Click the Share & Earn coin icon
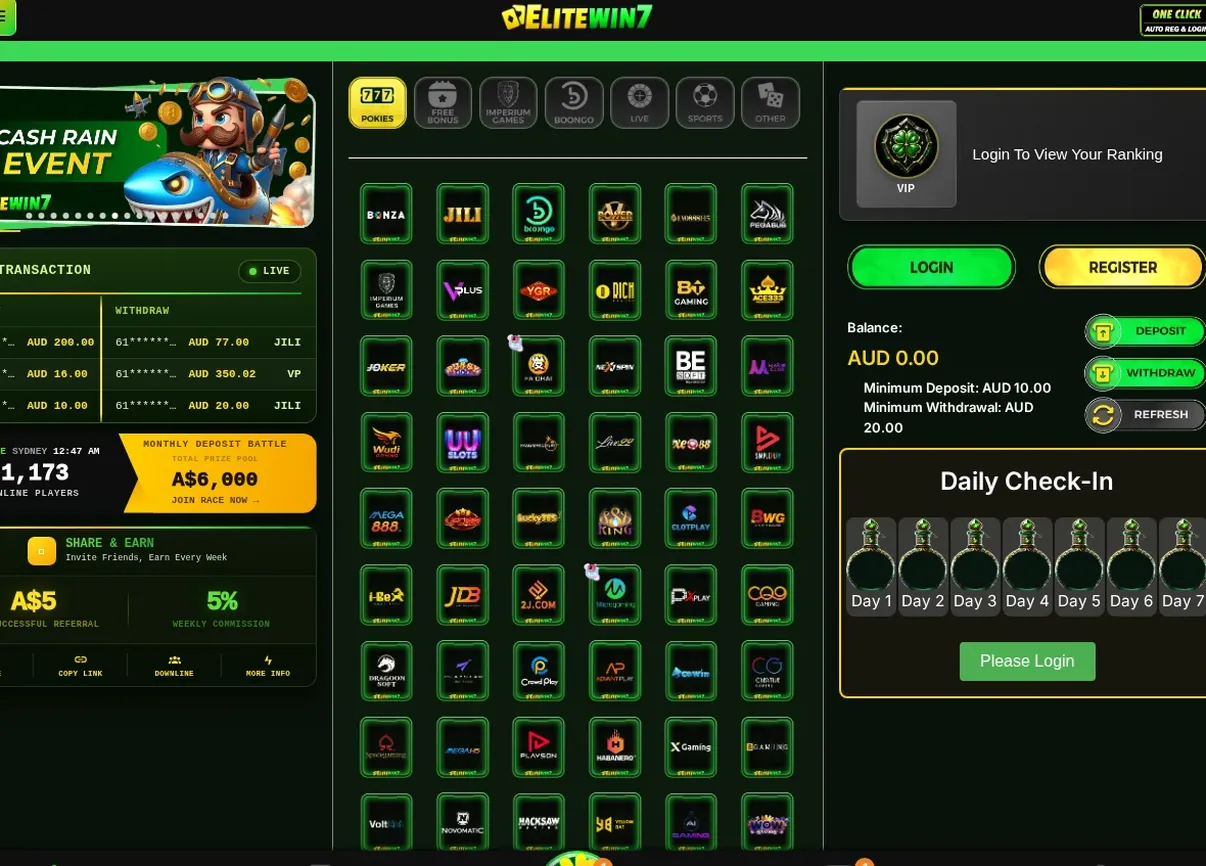The image size is (1206, 866). (42, 551)
